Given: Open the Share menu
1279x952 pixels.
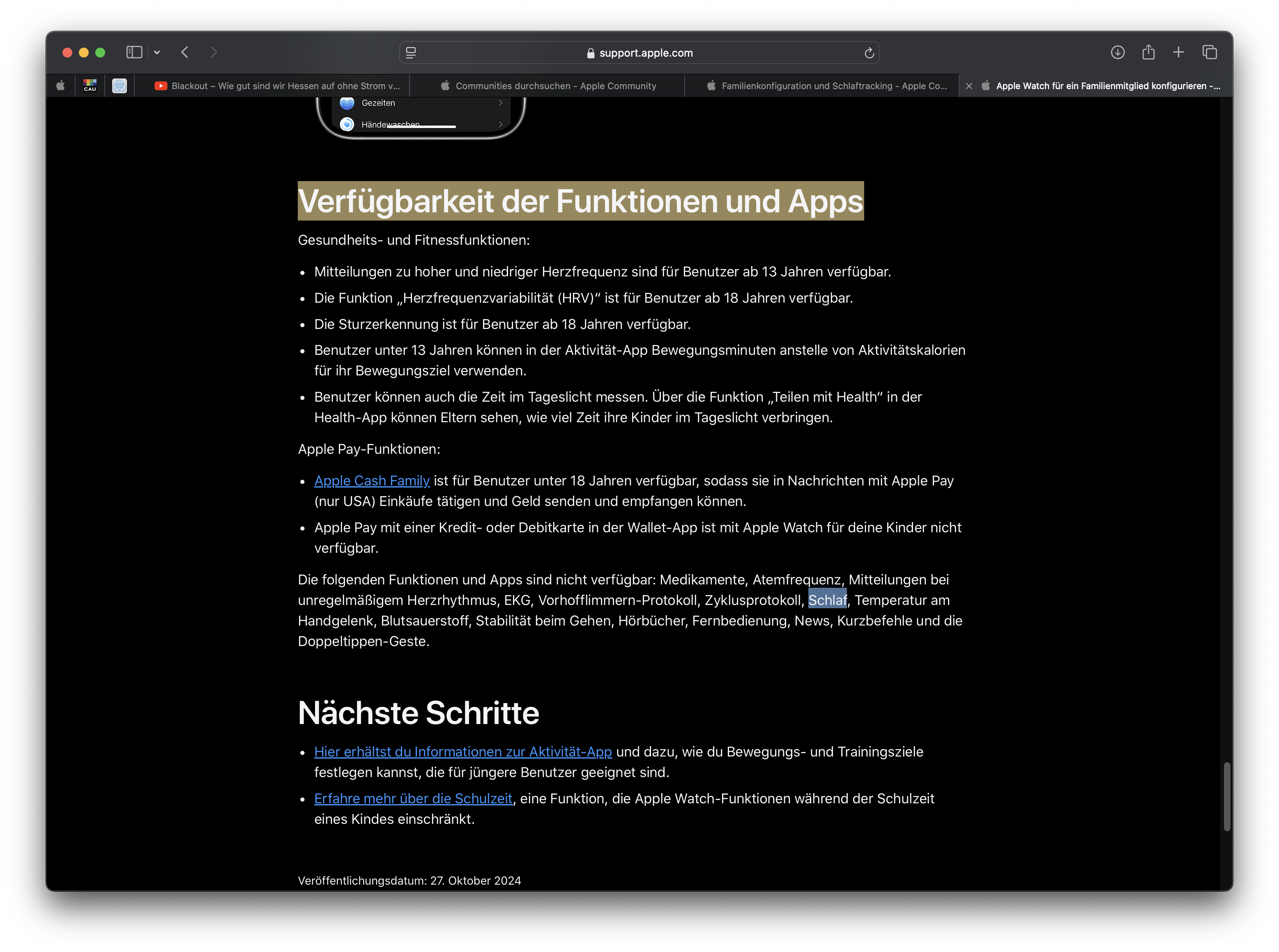Looking at the screenshot, I should click(x=1148, y=53).
